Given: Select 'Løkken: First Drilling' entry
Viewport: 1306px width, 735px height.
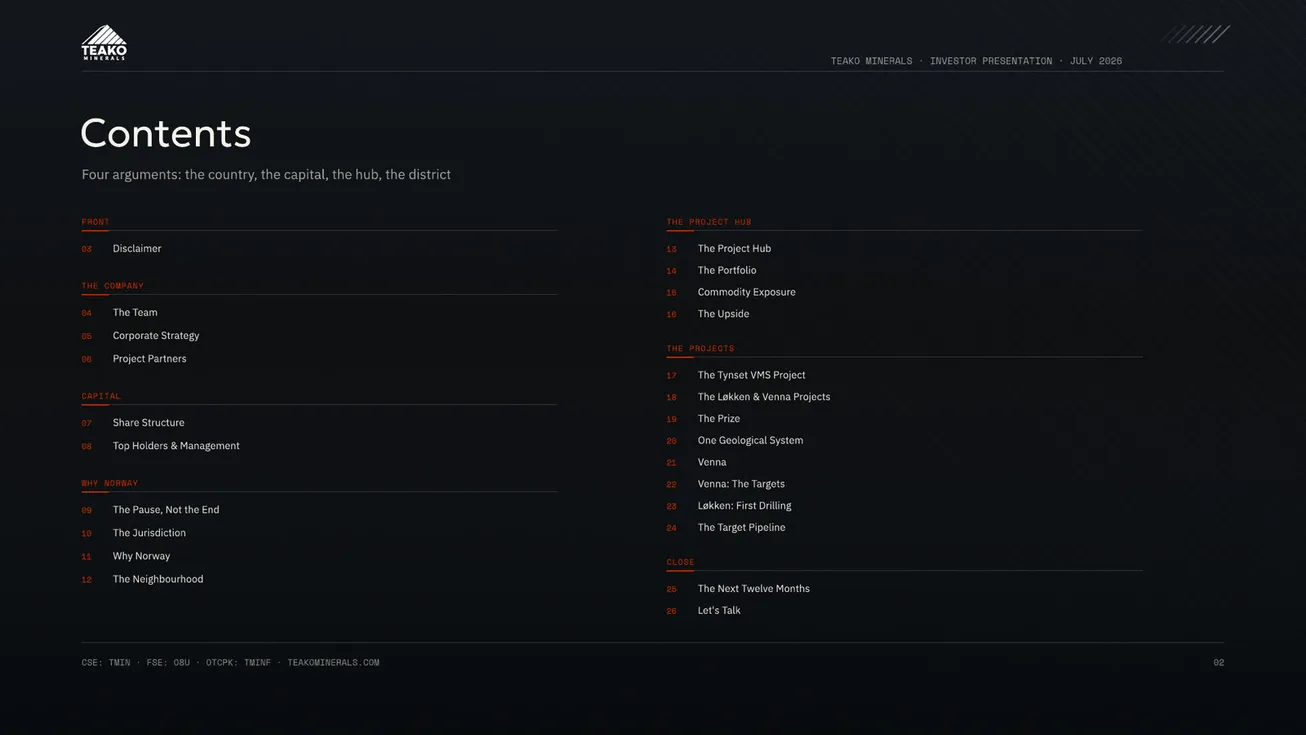Looking at the screenshot, I should tap(744, 506).
